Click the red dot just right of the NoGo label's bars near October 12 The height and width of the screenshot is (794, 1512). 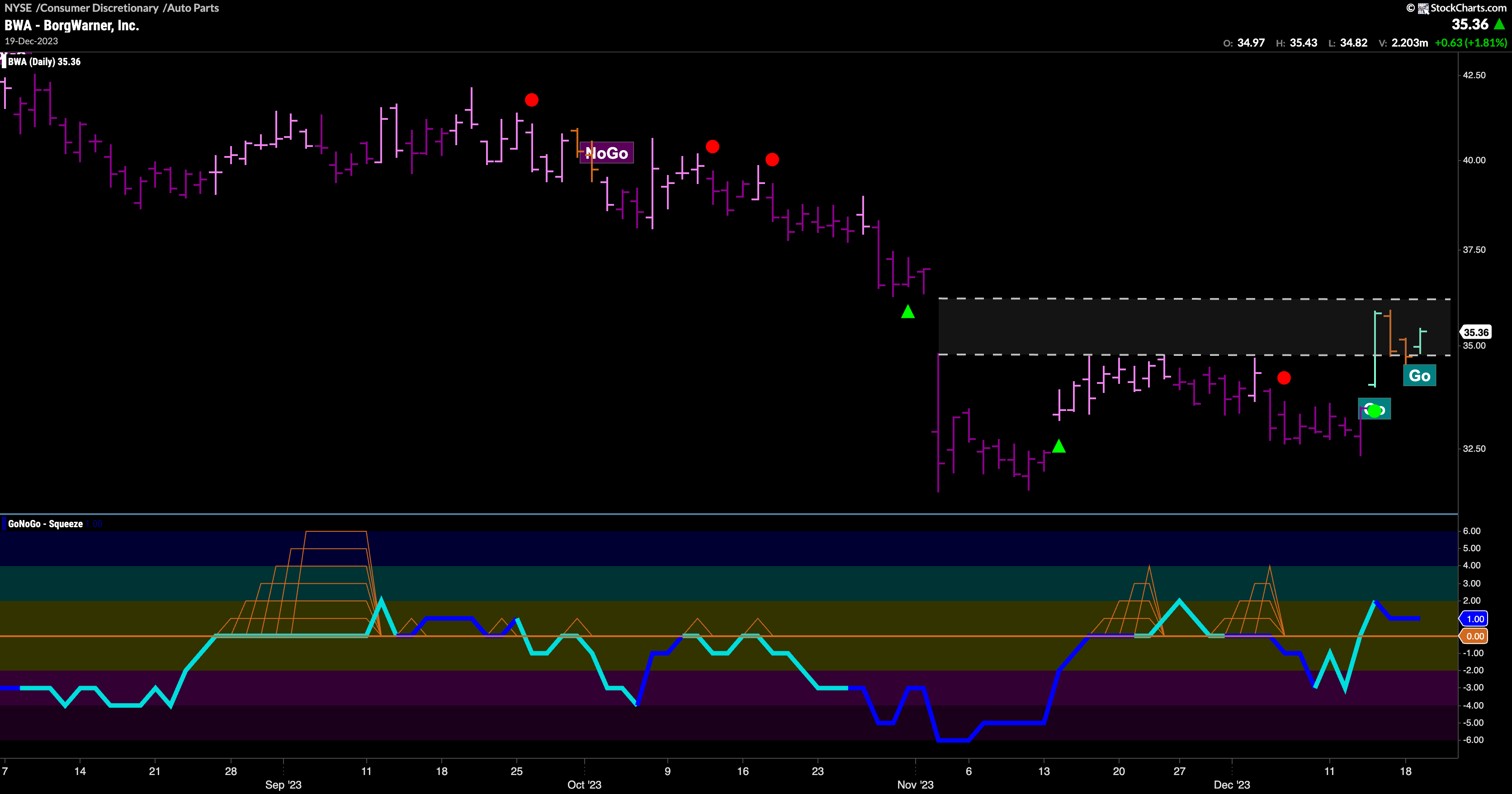tap(713, 147)
